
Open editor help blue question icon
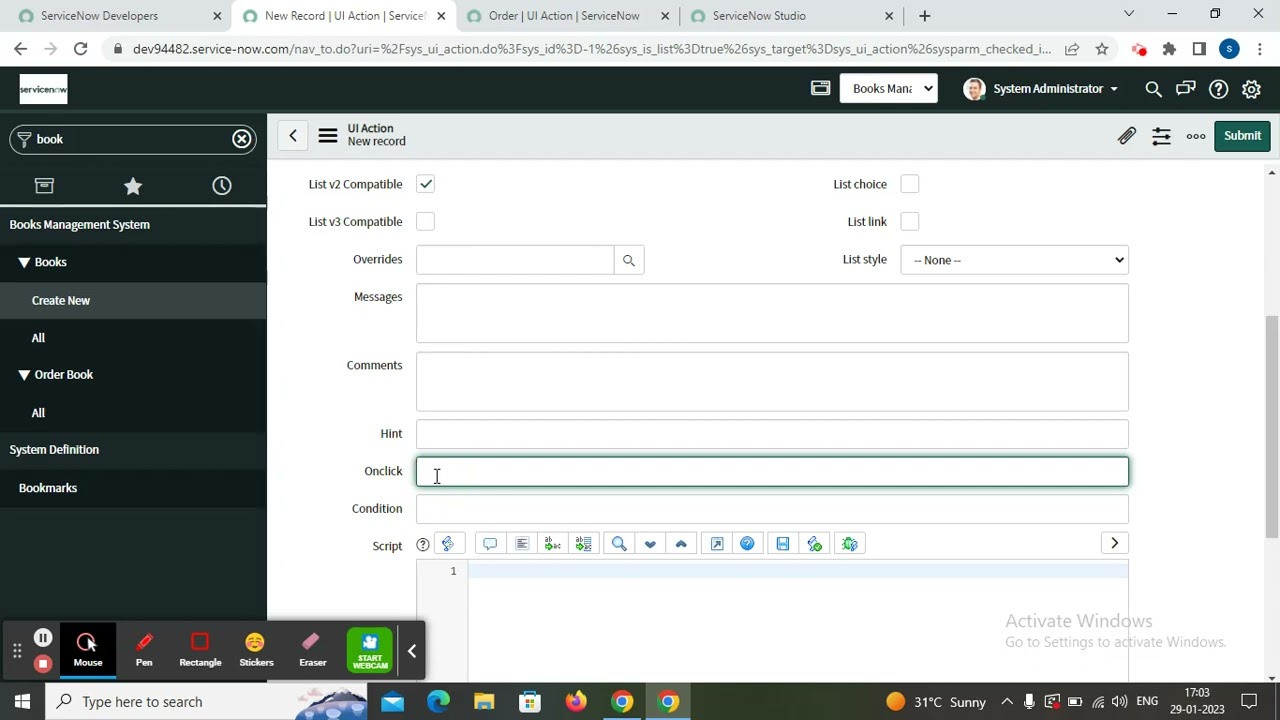click(747, 544)
